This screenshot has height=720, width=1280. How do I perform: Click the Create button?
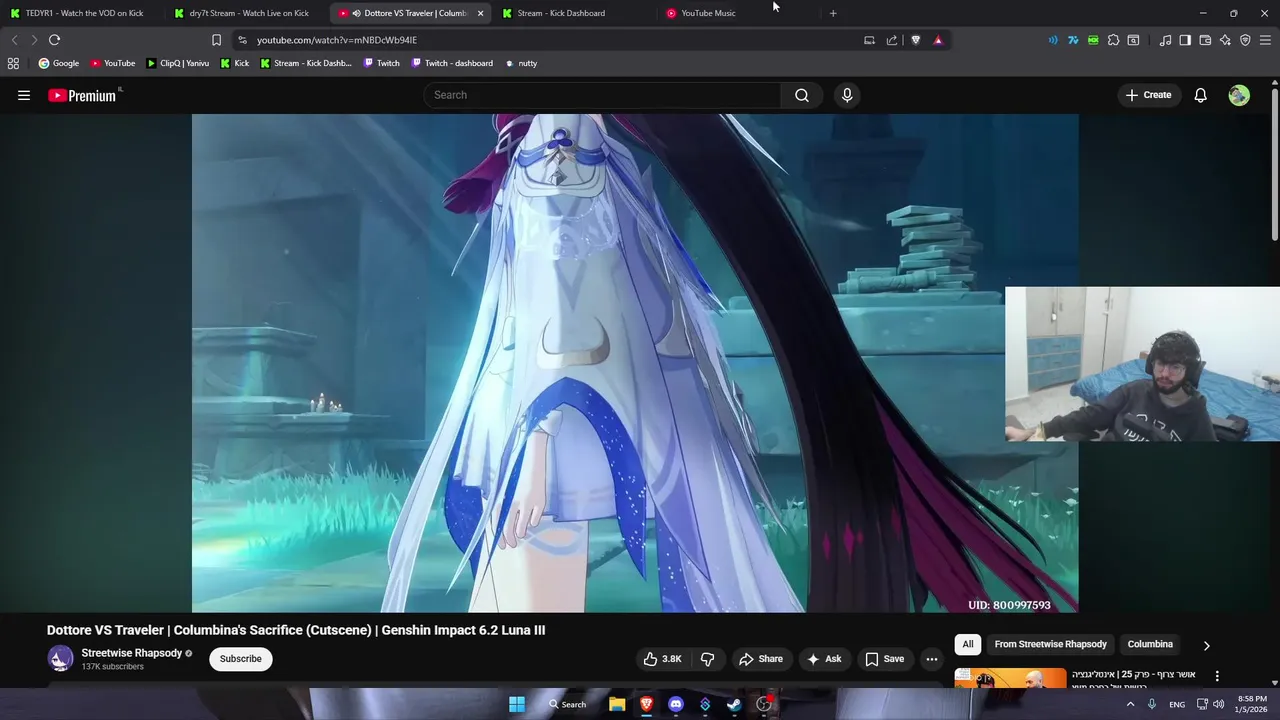click(1148, 95)
